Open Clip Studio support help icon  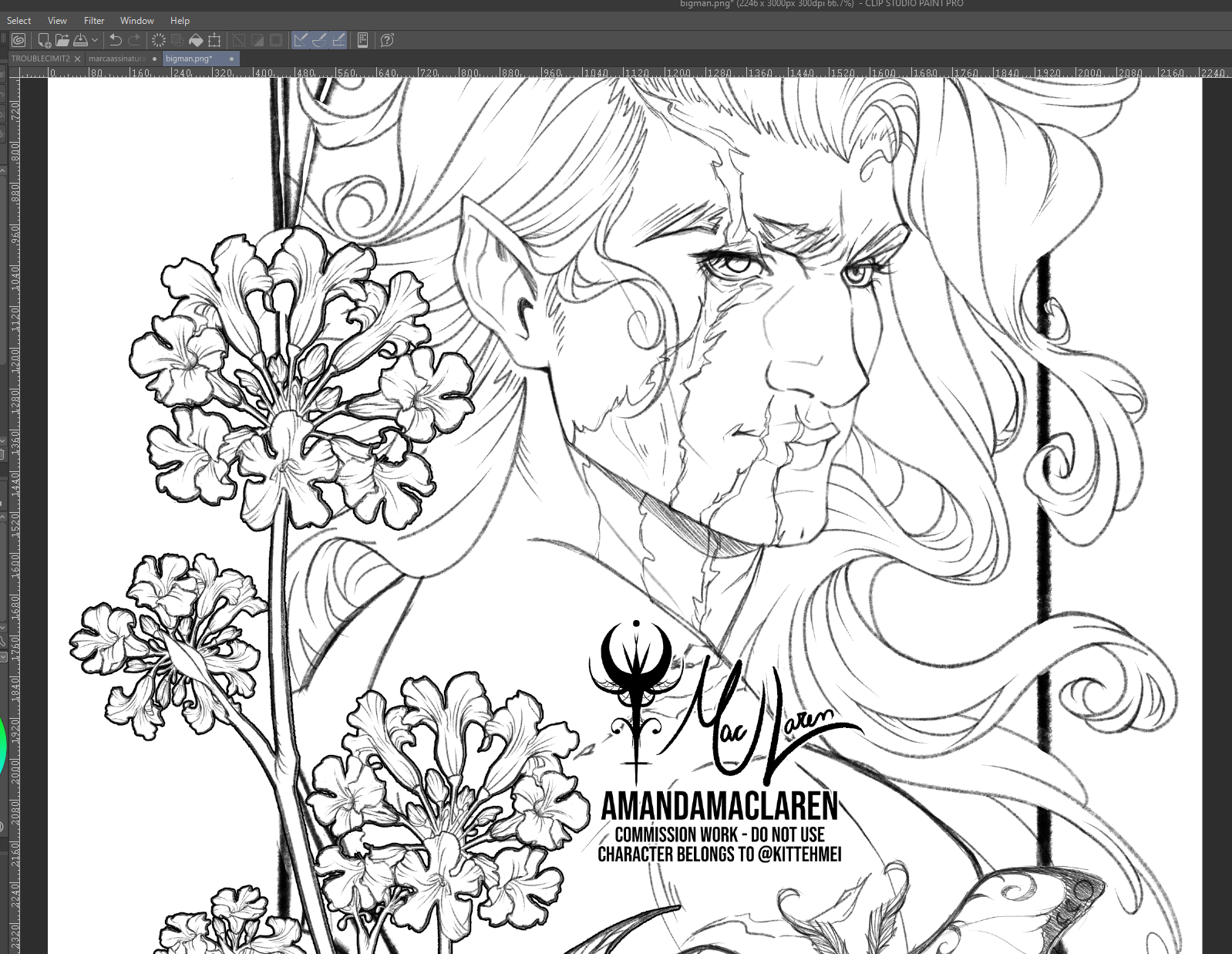click(387, 40)
